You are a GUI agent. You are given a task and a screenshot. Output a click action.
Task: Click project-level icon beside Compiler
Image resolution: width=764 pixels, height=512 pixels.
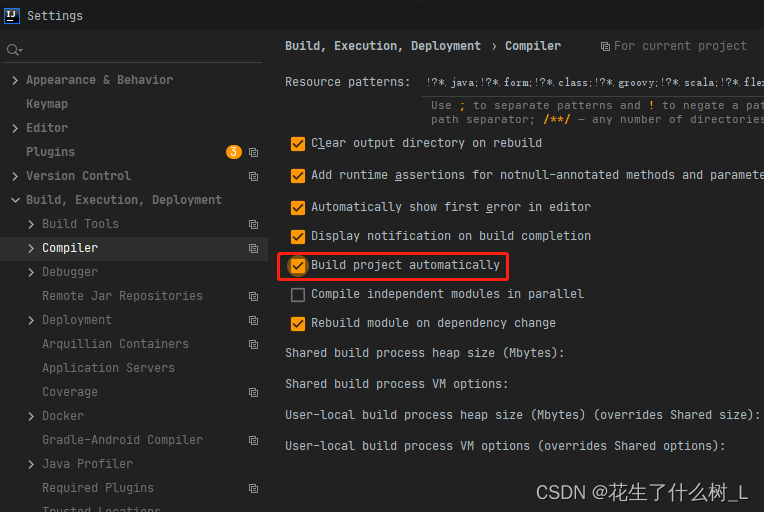[254, 249]
